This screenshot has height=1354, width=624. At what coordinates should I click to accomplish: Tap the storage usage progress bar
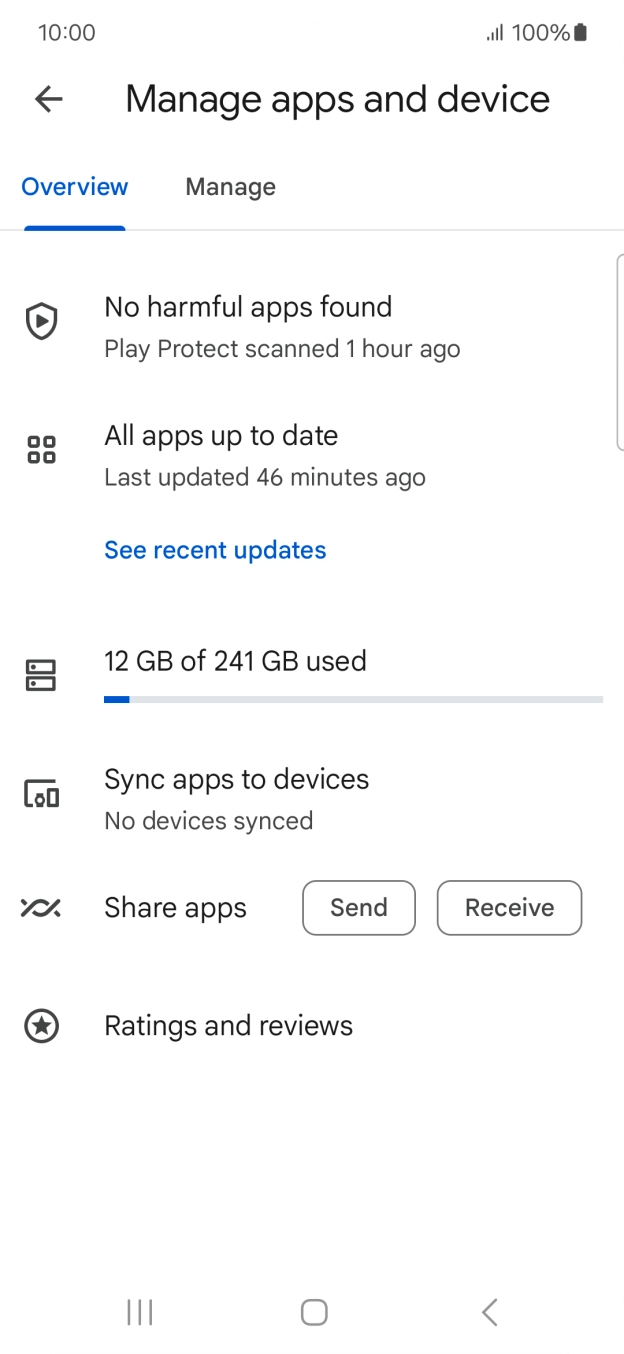pyautogui.click(x=353, y=699)
